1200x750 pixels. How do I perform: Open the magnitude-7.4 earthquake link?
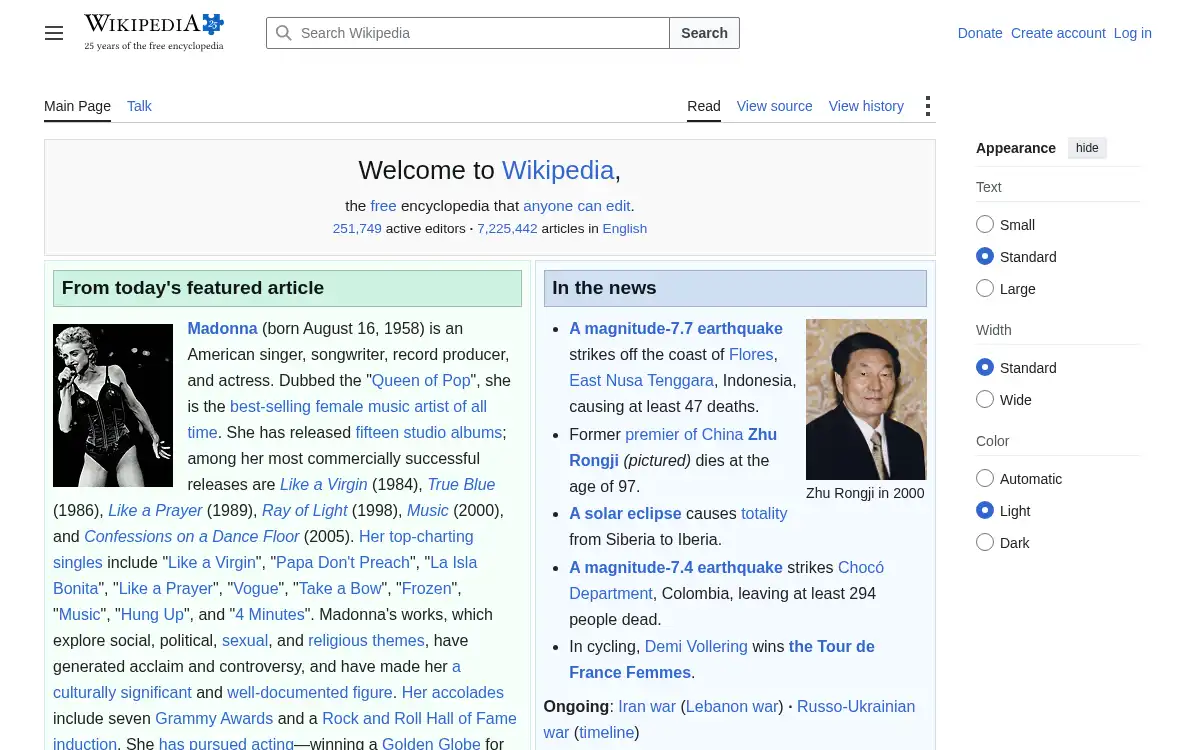pos(676,567)
